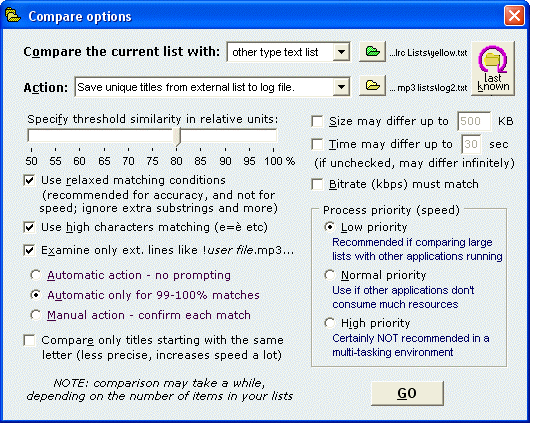This screenshot has height=423, width=542.
Task: Expand the Action dropdown list
Action: tap(342, 87)
